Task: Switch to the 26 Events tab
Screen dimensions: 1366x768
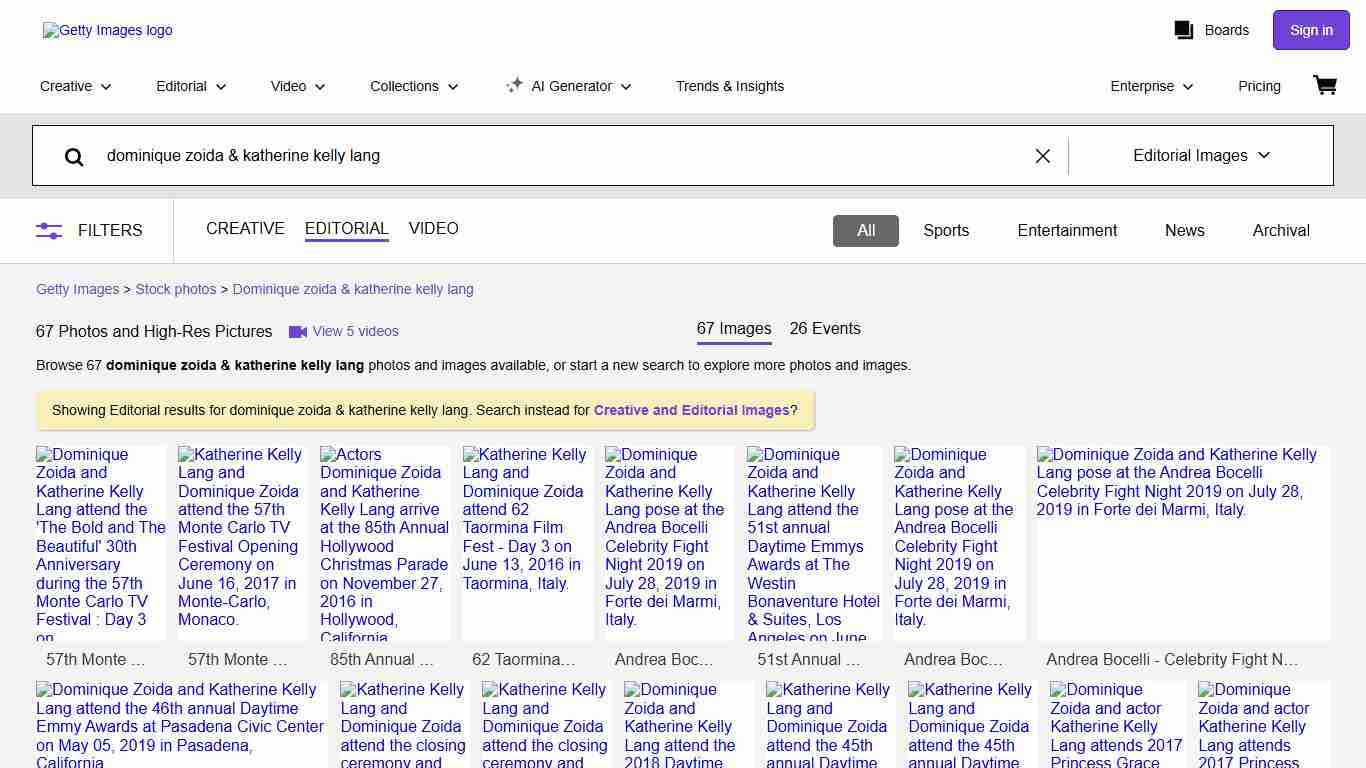Action: pyautogui.click(x=824, y=329)
